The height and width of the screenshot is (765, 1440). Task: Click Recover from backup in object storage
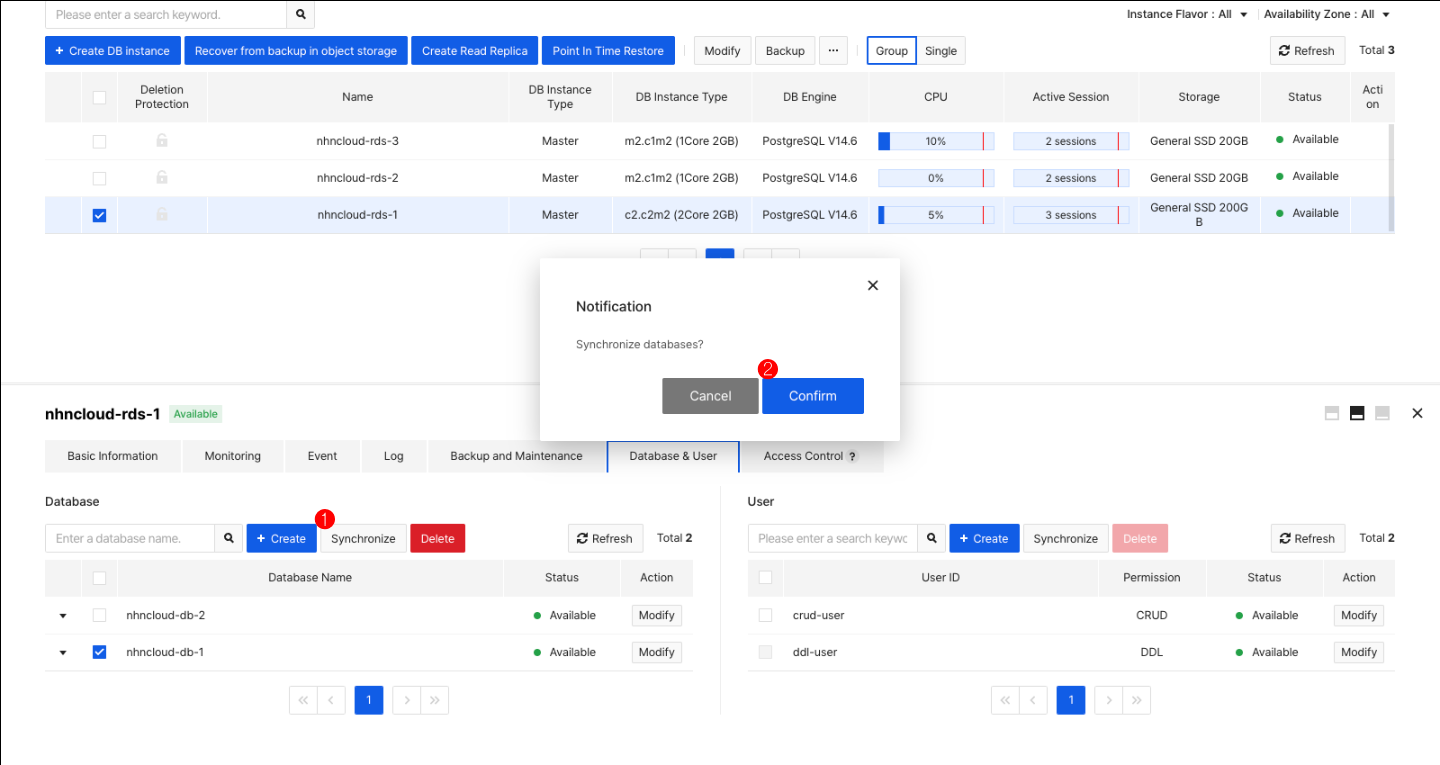click(x=296, y=51)
